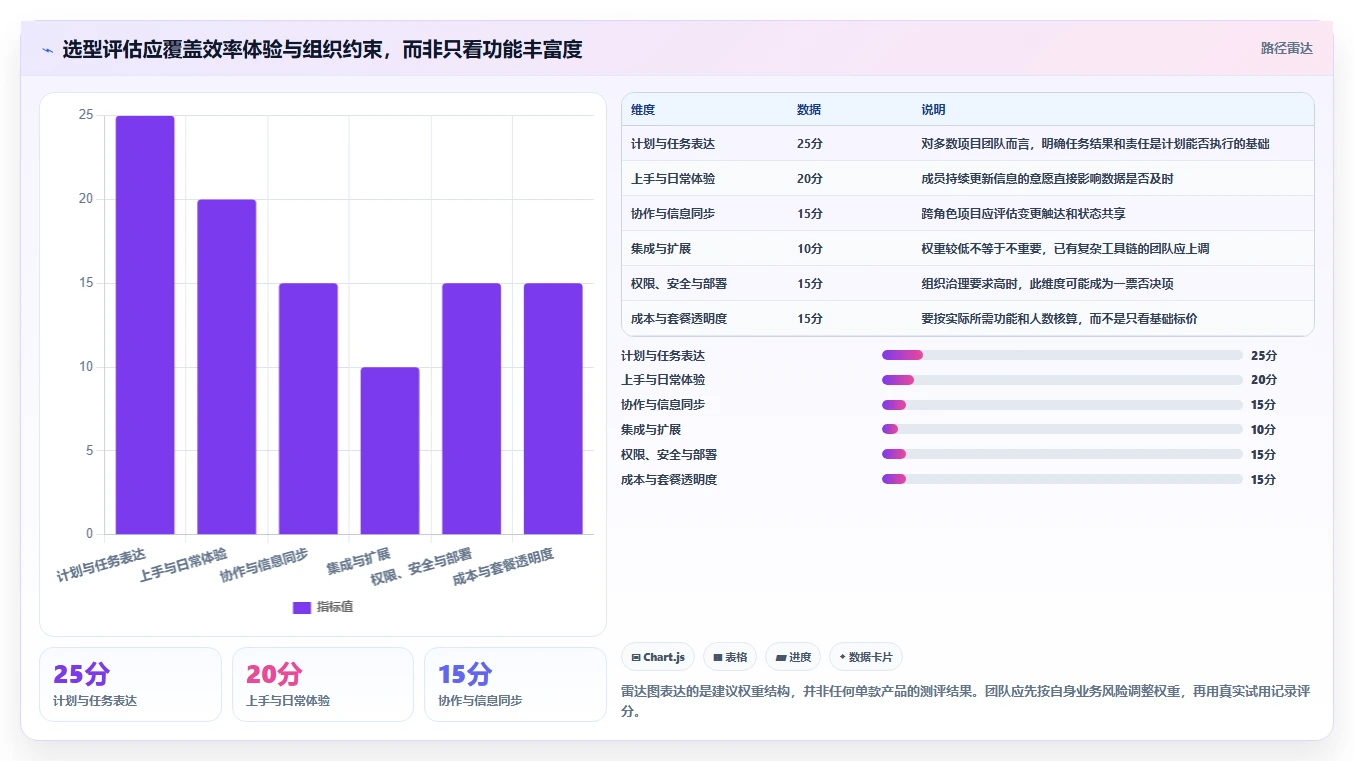
Task: Click the 路径雷达 label in header
Action: click(1286, 48)
